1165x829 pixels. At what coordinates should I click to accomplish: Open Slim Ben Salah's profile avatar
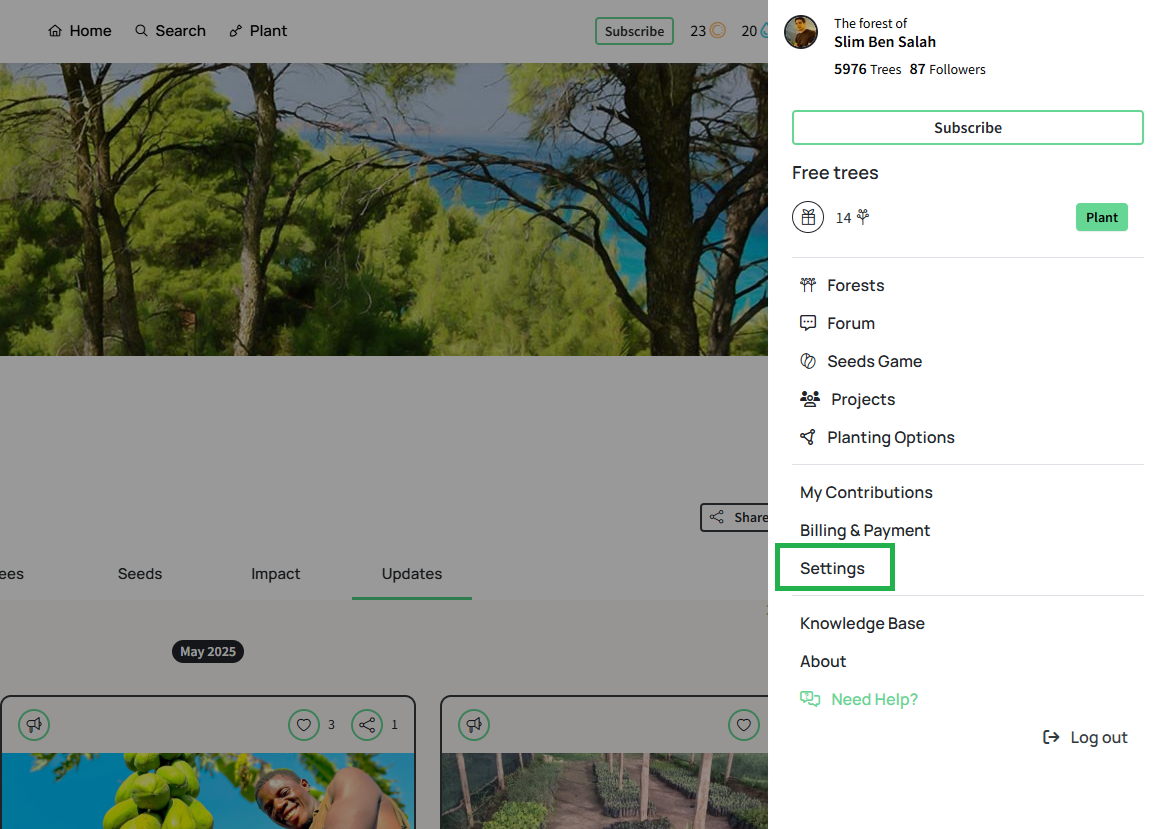click(x=801, y=32)
